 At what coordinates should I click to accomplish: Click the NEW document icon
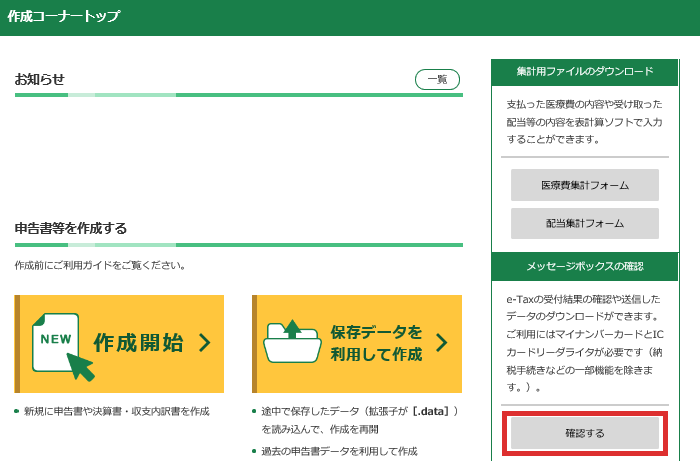[x=54, y=340]
